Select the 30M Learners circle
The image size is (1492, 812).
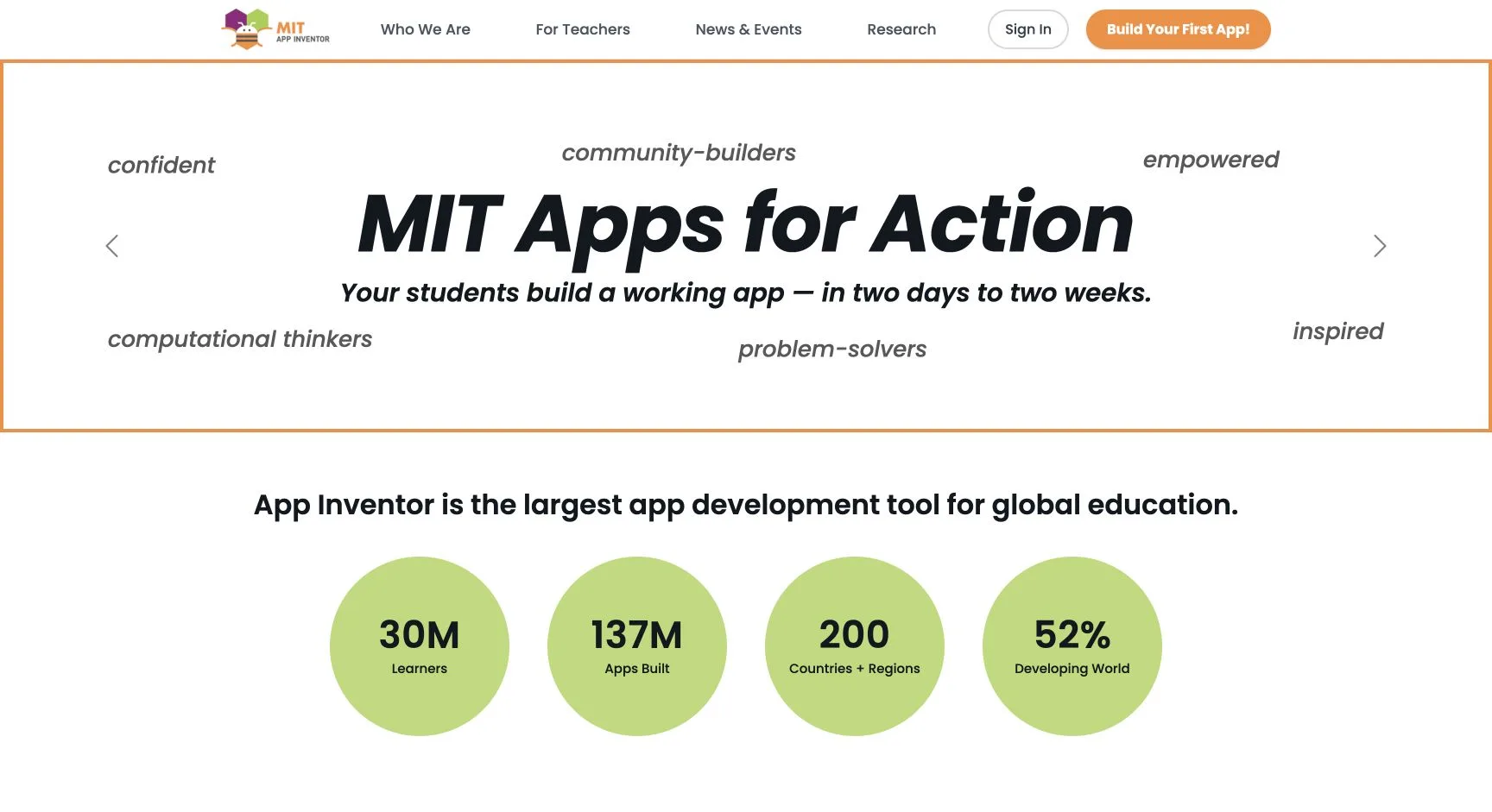point(420,646)
